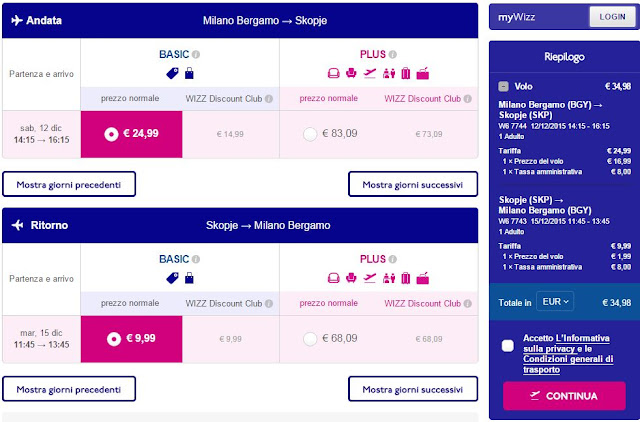Click the return BASIC small bag icon
Screen dimensions: 640x422
(189, 278)
